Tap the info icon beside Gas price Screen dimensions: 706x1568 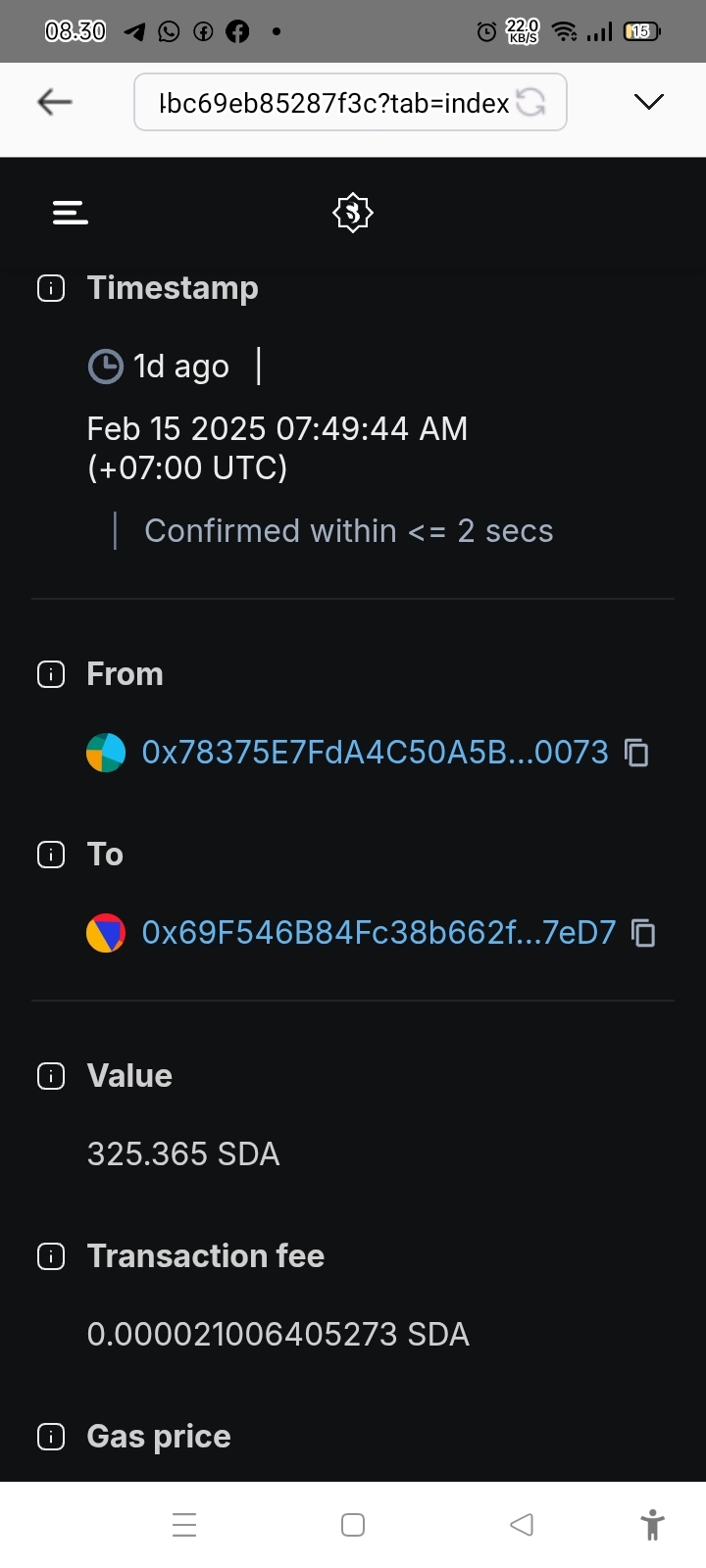(x=51, y=1437)
